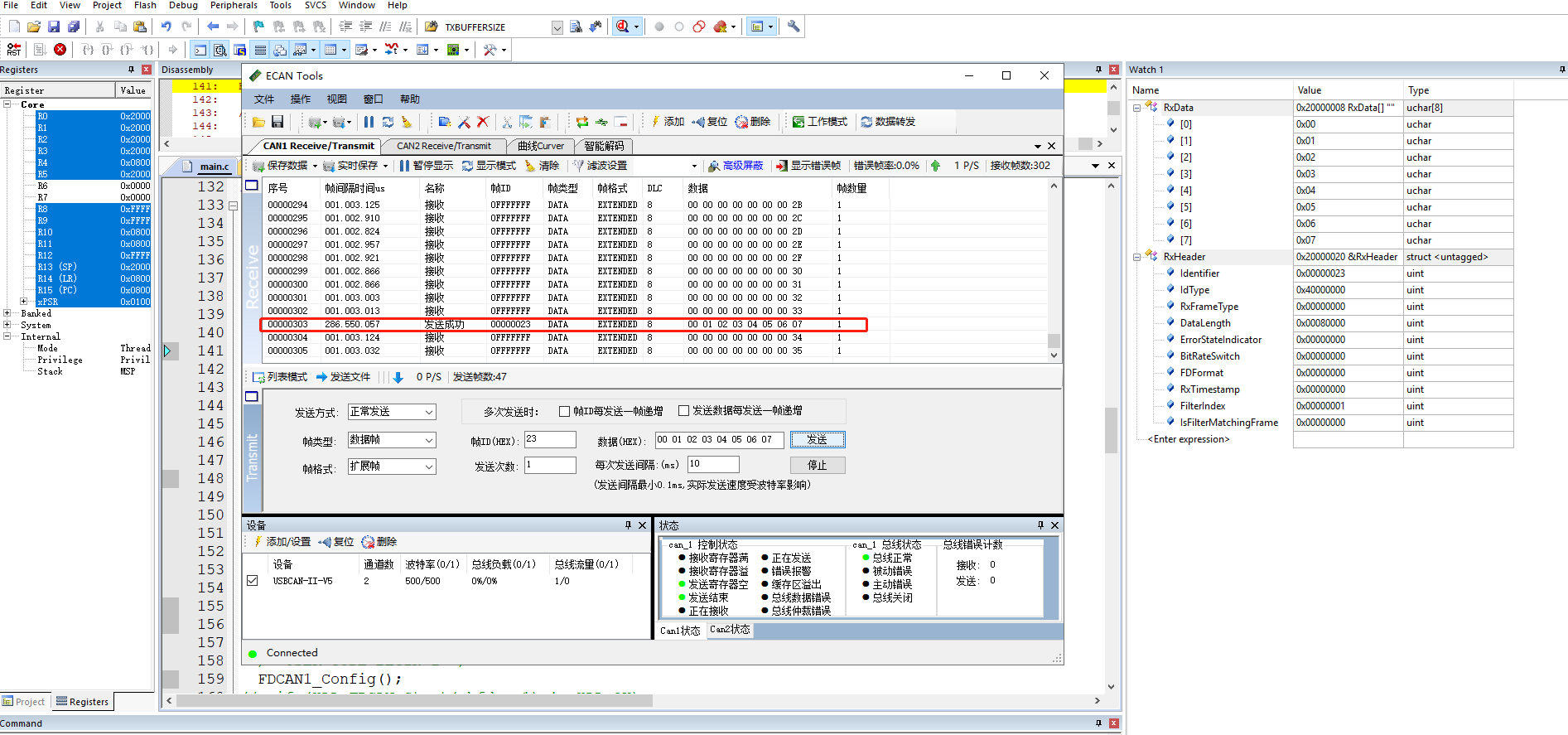The height and width of the screenshot is (735, 1568).
Task: Open the Debug menu in Keil
Action: pyautogui.click(x=183, y=5)
